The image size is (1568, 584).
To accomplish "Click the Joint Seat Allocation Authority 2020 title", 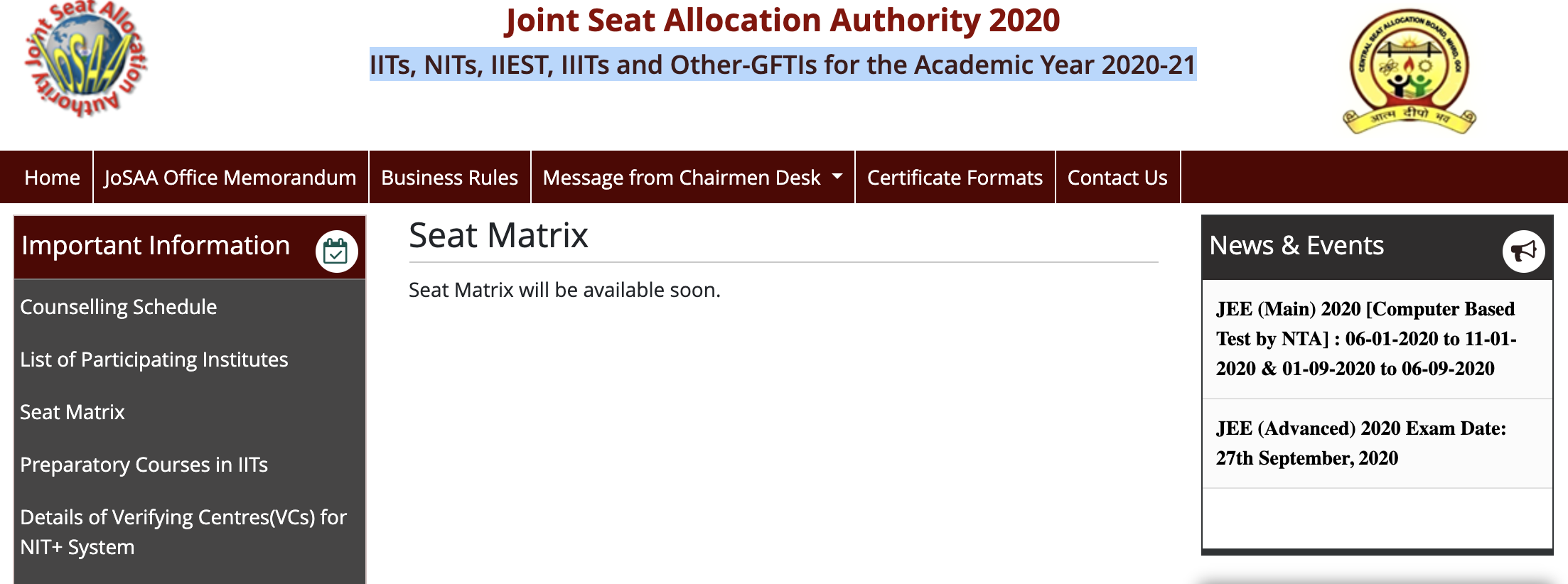I will (782, 20).
